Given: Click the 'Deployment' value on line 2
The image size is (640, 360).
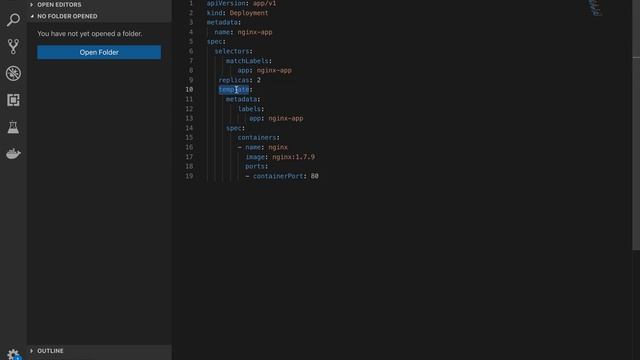Looking at the screenshot, I should coord(249,13).
